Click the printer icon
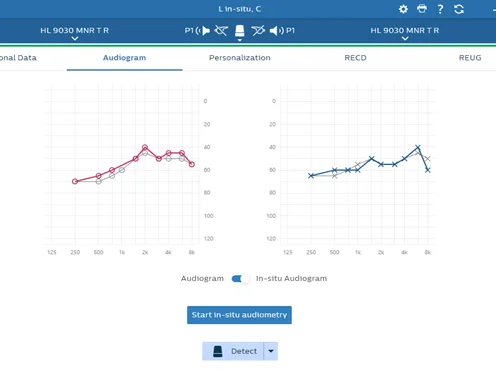The width and height of the screenshot is (496, 381). click(x=422, y=9)
